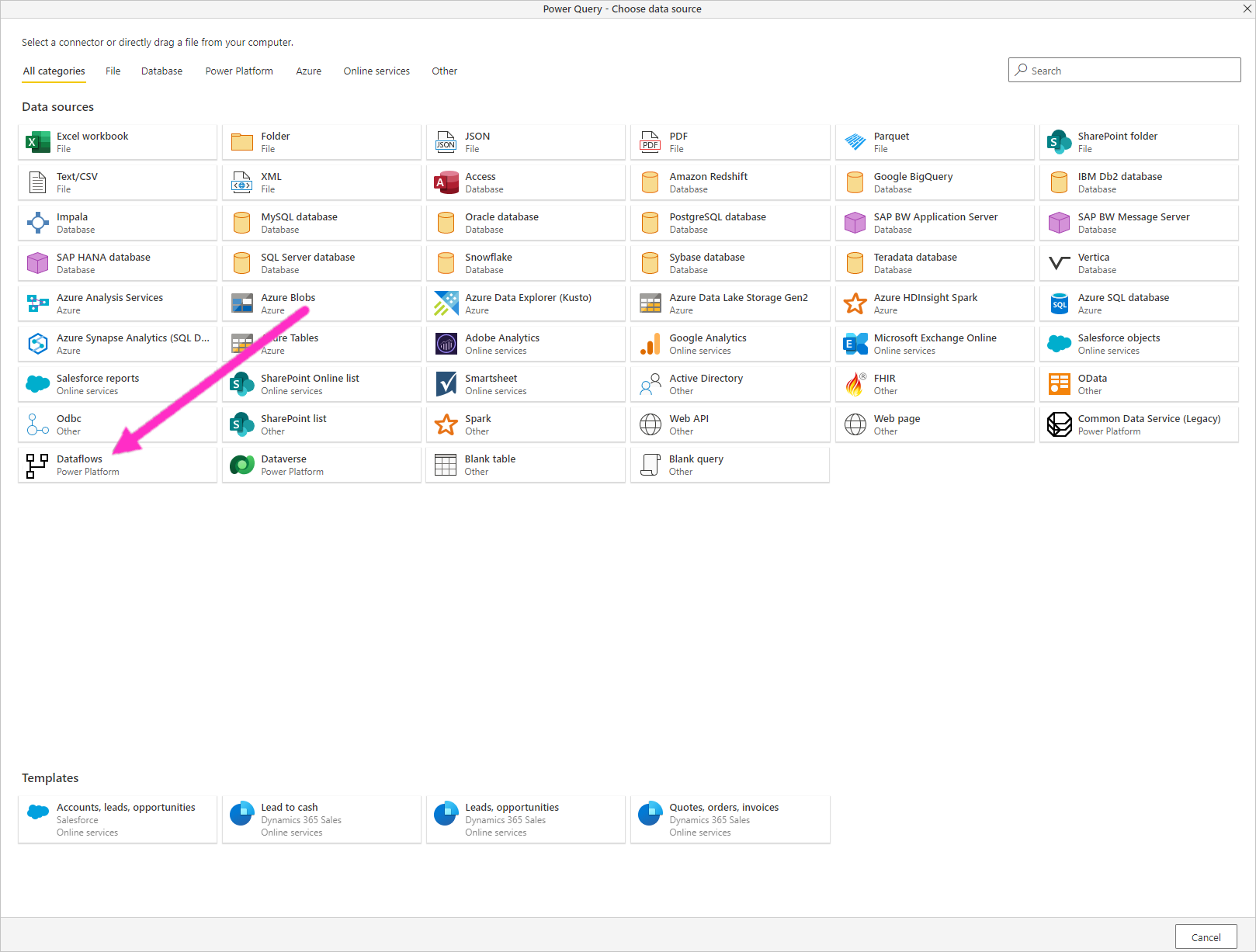Open the Impala database icon
This screenshot has width=1256, height=952.
point(38,223)
